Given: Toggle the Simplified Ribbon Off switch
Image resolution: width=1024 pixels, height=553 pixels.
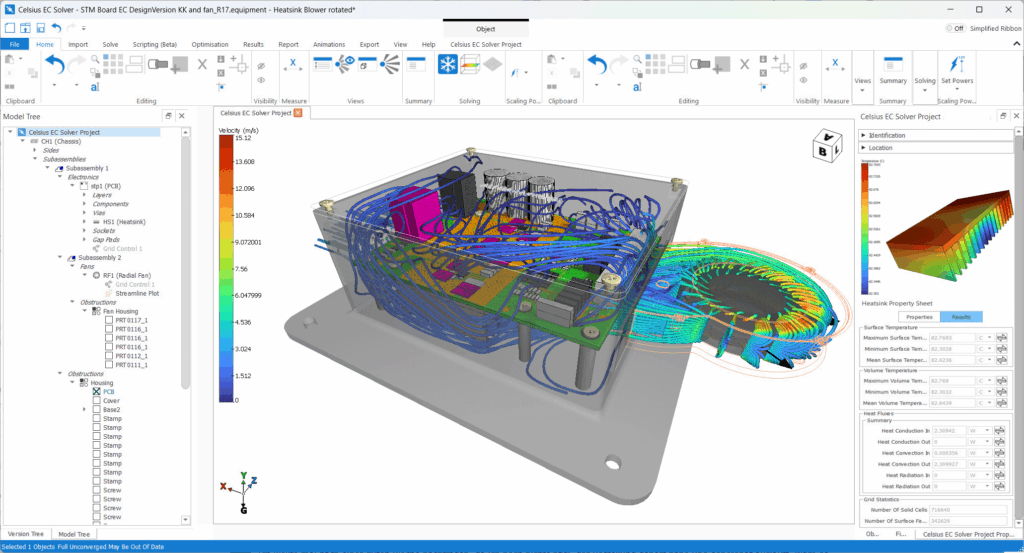Looking at the screenshot, I should tap(955, 28).
